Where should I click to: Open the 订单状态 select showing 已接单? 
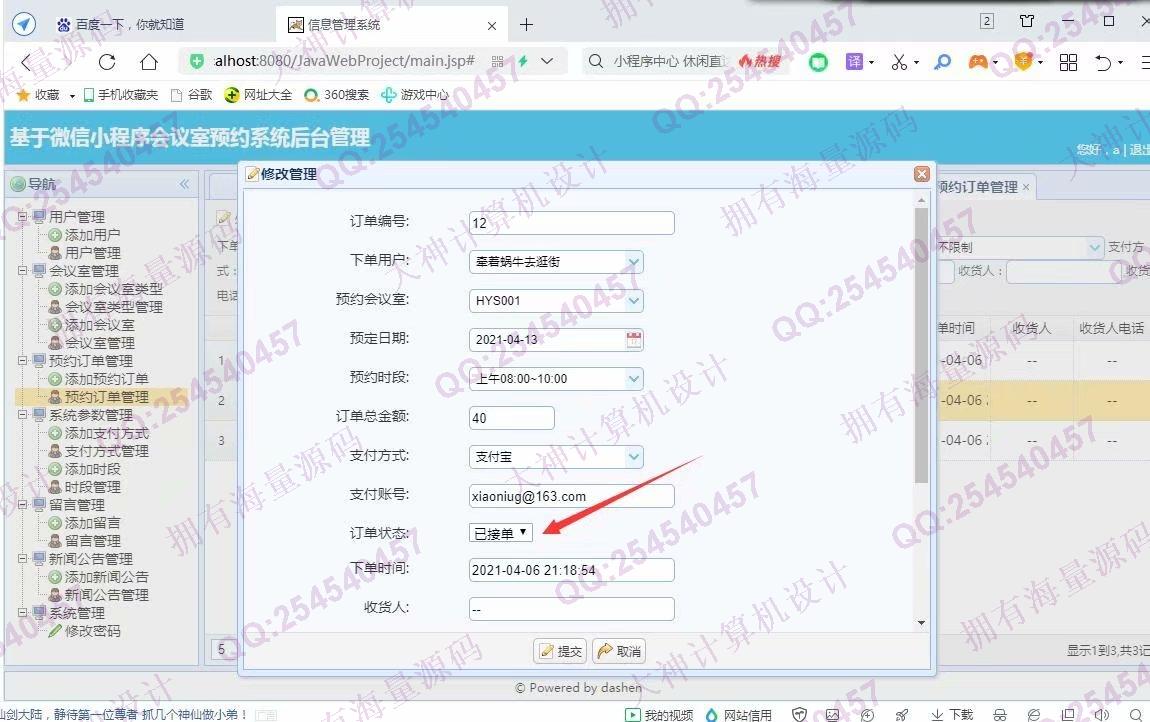[x=500, y=533]
